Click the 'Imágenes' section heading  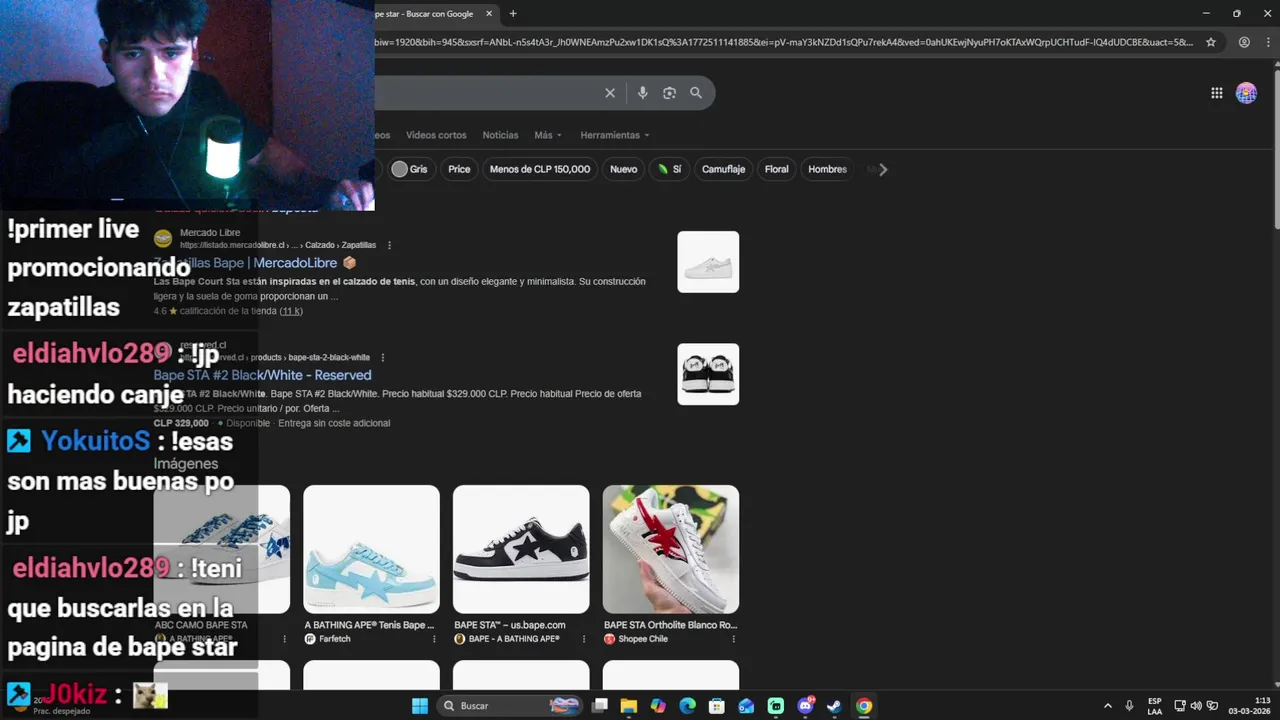click(186, 464)
